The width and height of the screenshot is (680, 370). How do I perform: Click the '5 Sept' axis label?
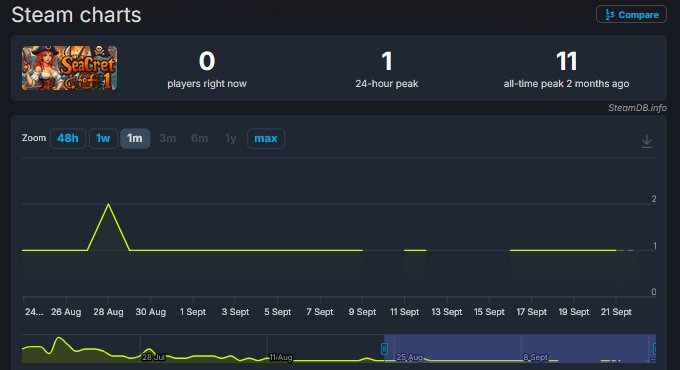click(278, 312)
